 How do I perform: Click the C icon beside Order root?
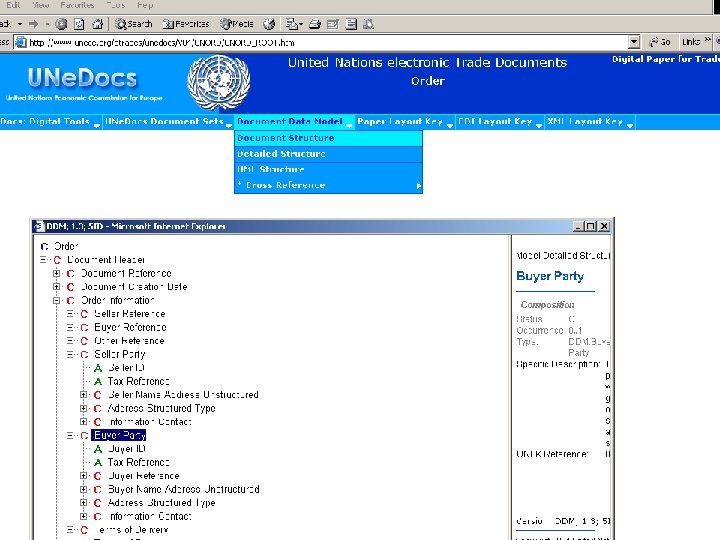pos(45,247)
